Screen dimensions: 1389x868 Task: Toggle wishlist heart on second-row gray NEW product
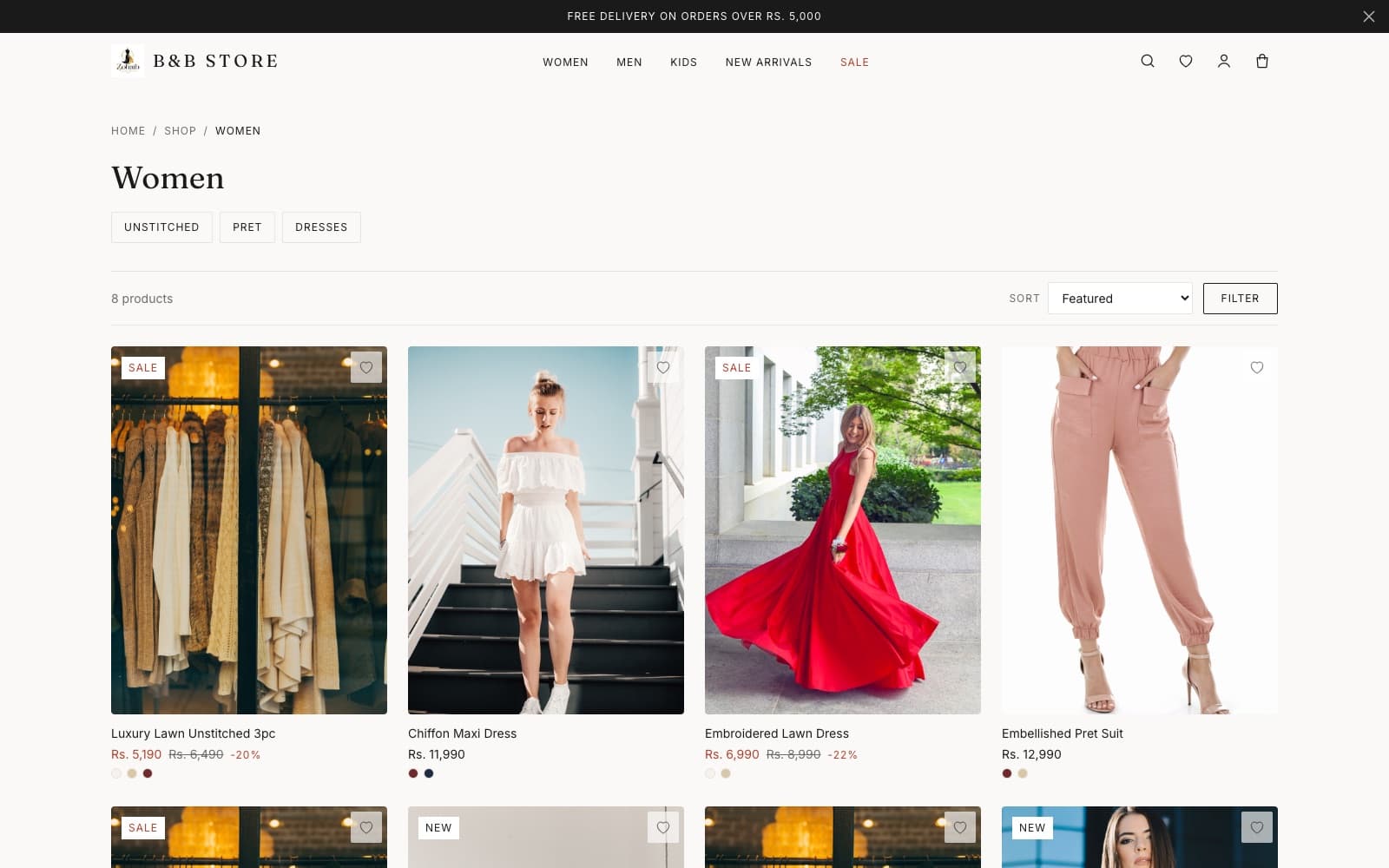[663, 827]
